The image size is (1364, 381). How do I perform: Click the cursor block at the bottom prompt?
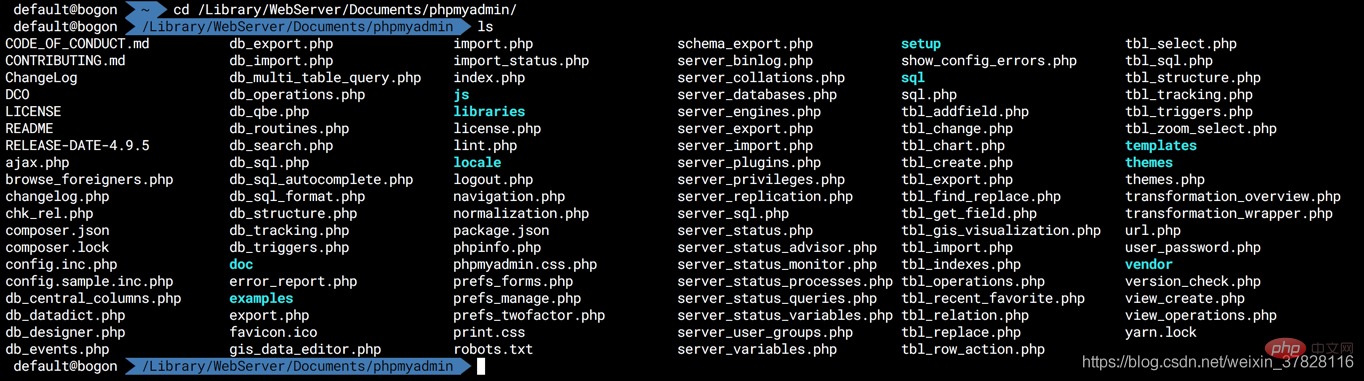point(481,367)
